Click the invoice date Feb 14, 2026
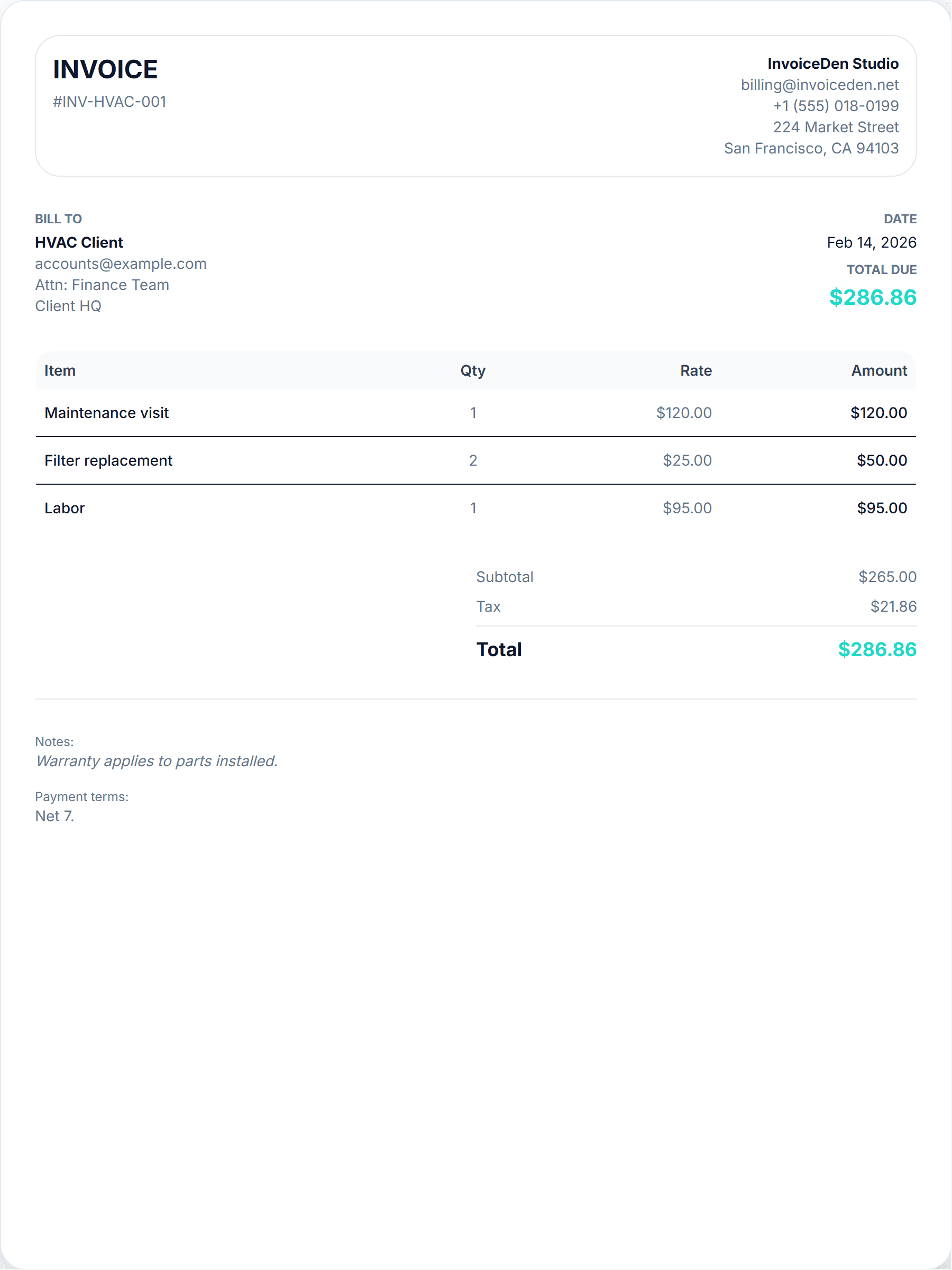Viewport: 952px width, 1270px height. tap(871, 242)
